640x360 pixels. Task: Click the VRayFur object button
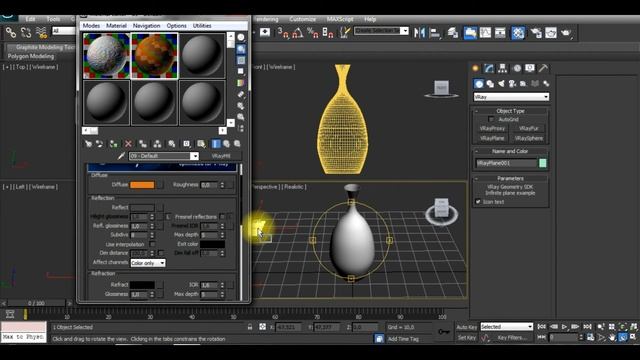(529, 128)
